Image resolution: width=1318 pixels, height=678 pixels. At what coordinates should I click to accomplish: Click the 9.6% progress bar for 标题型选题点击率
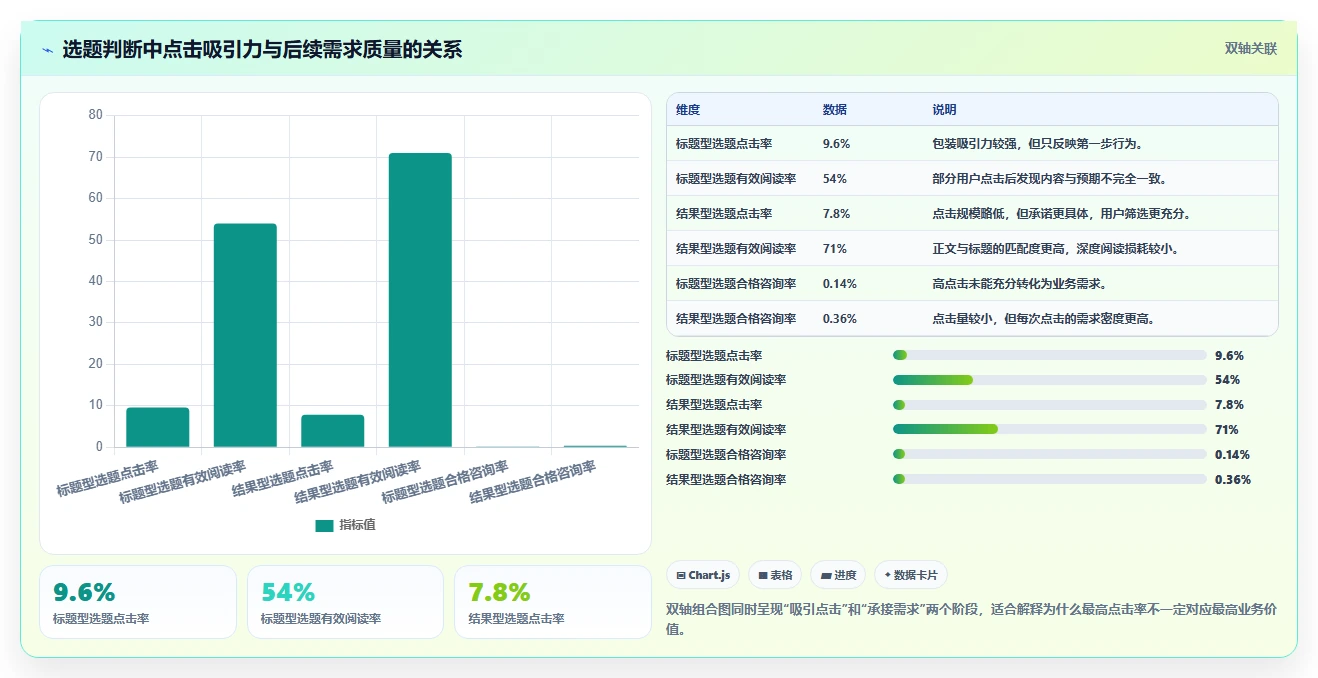coord(1049,355)
